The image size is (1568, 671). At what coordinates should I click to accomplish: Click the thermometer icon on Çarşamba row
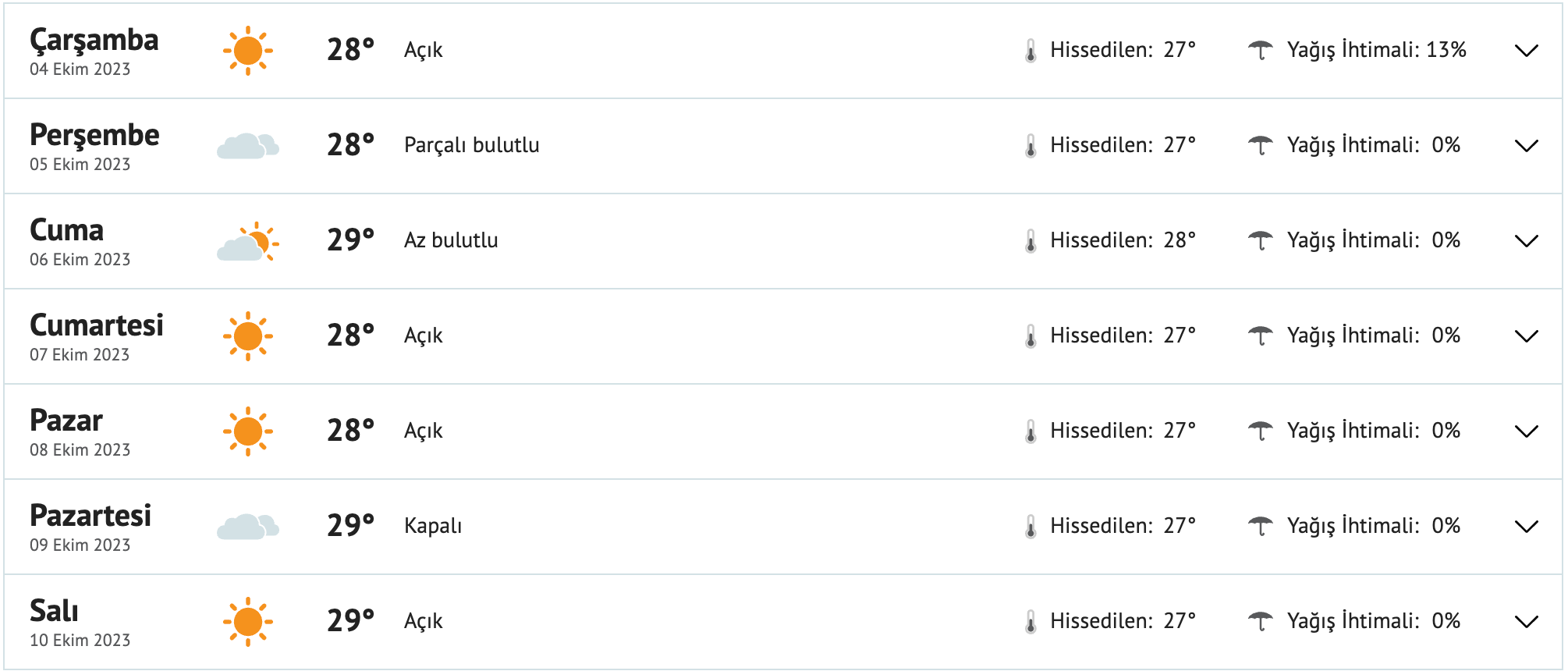[1031, 49]
